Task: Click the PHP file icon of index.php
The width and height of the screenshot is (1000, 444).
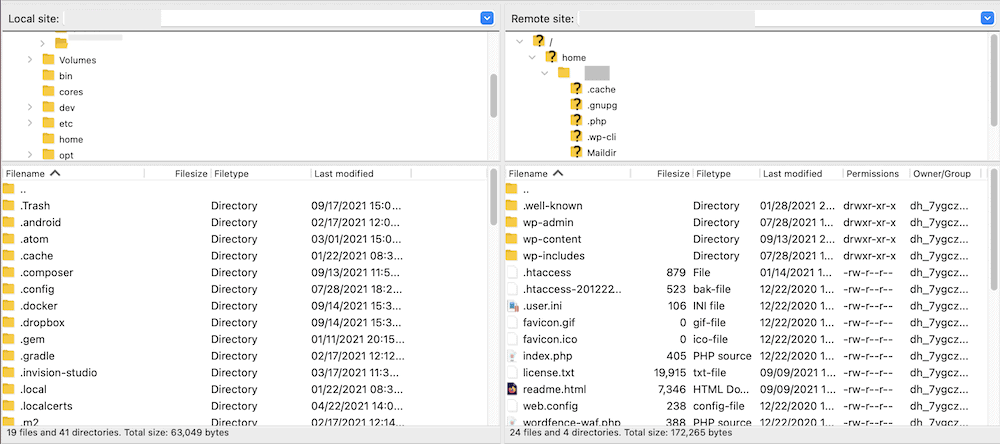Action: click(511, 355)
